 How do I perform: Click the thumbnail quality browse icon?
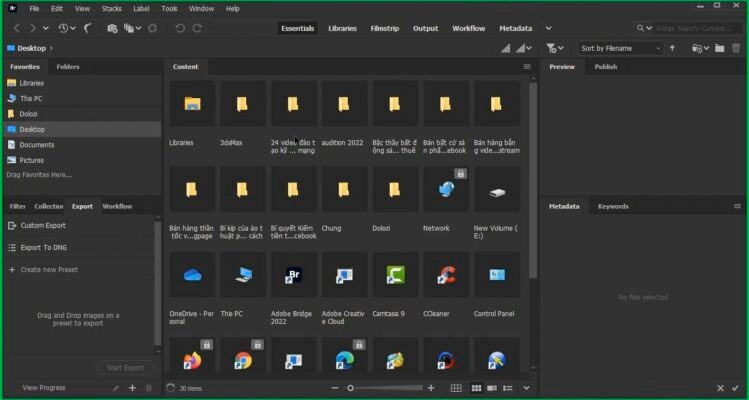[505, 48]
